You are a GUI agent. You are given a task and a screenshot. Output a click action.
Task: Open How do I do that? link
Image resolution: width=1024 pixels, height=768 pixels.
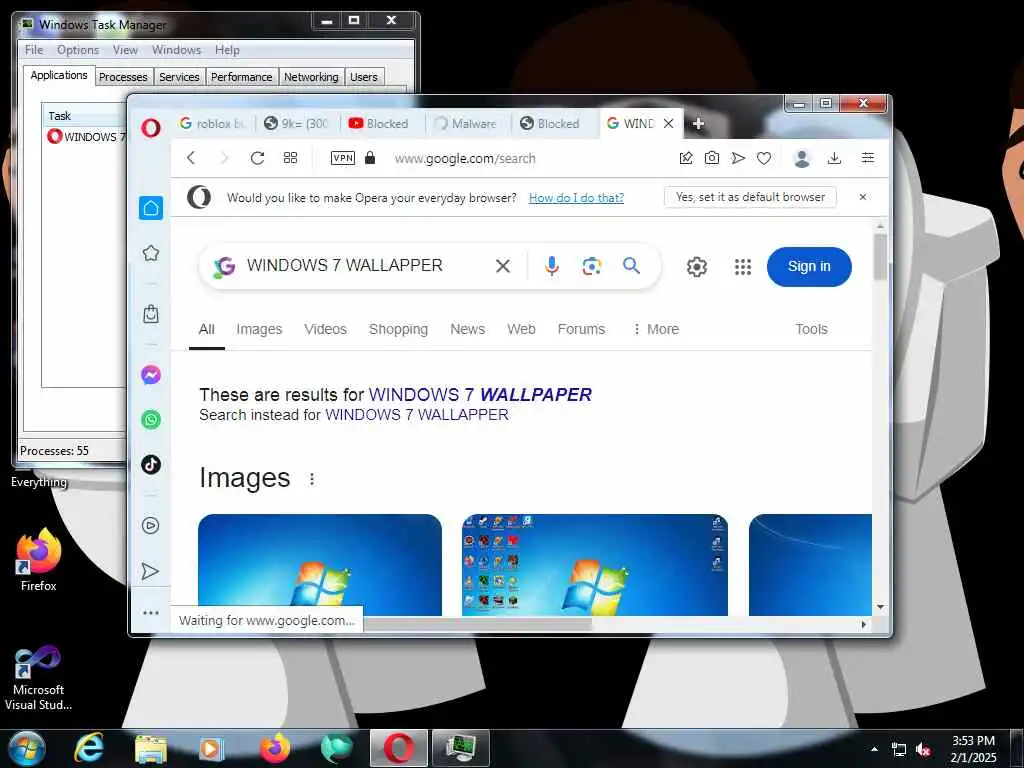click(x=576, y=198)
